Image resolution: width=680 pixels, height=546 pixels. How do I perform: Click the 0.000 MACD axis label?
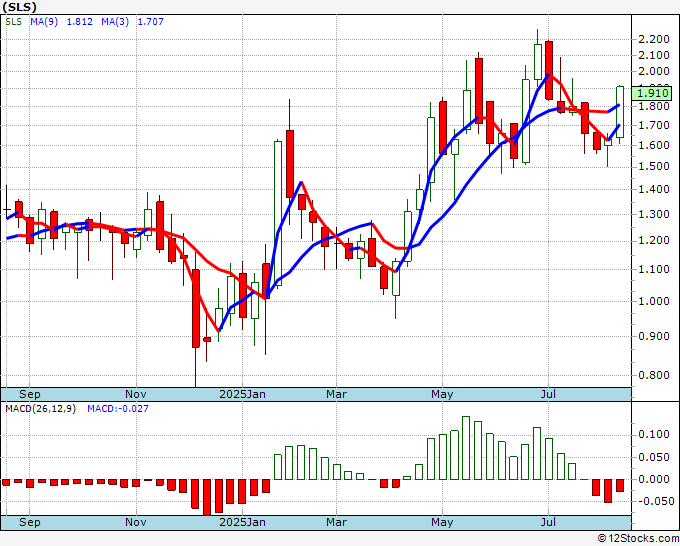tap(654, 479)
